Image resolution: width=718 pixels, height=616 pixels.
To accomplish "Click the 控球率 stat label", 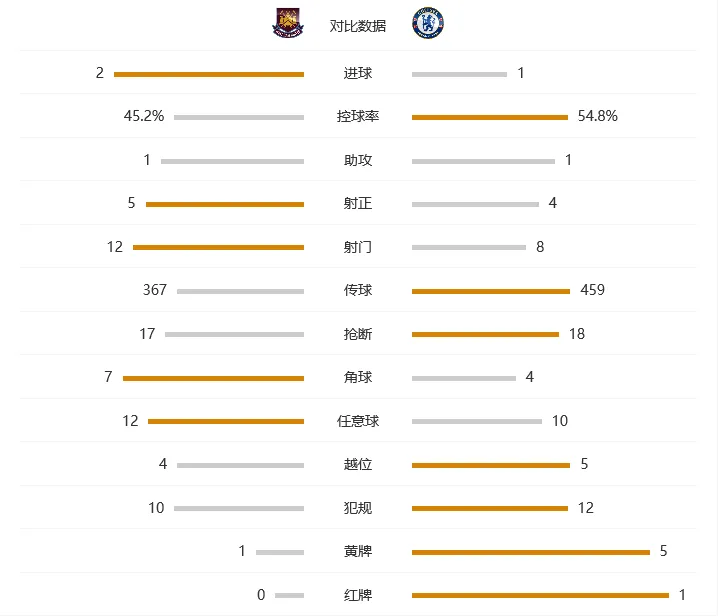I will (x=358, y=116).
